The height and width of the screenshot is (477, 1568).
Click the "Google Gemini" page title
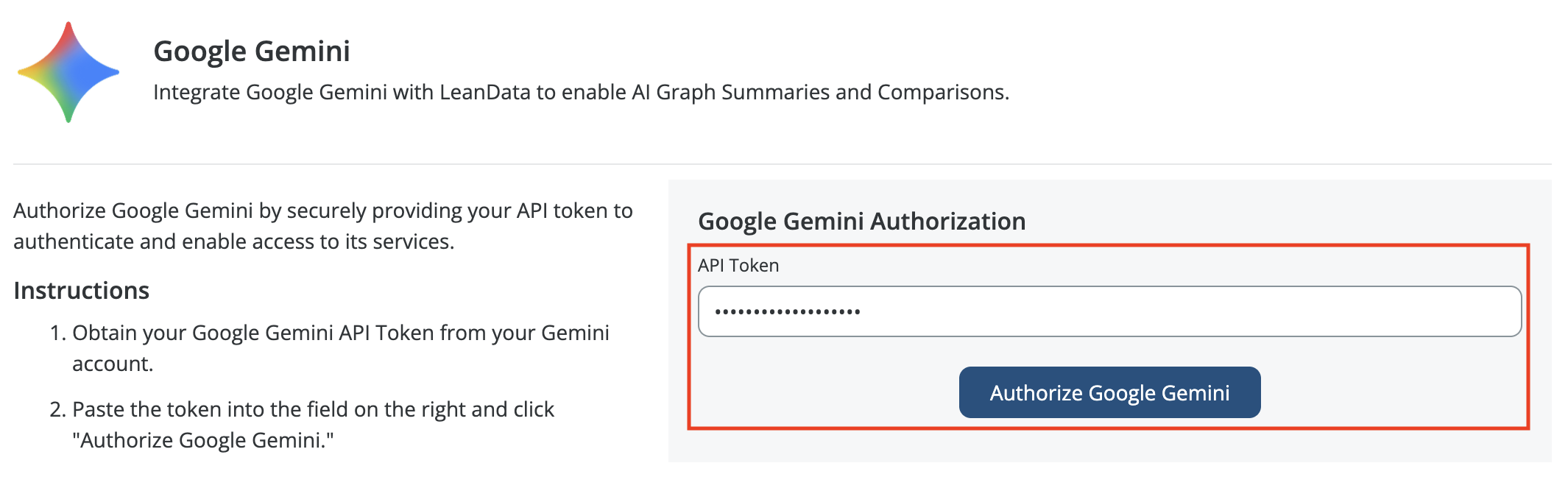pyautogui.click(x=252, y=52)
